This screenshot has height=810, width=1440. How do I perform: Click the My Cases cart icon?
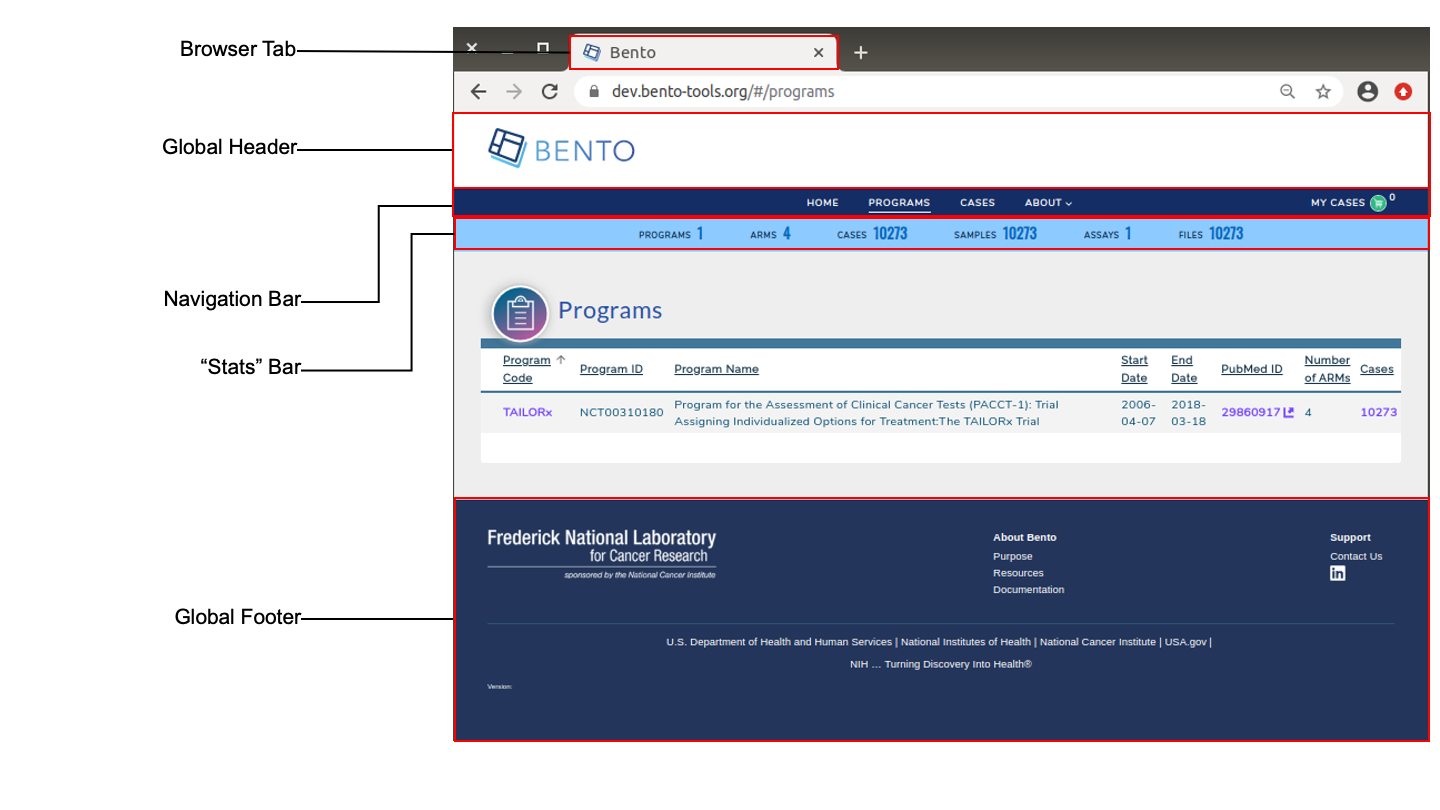tap(1378, 203)
